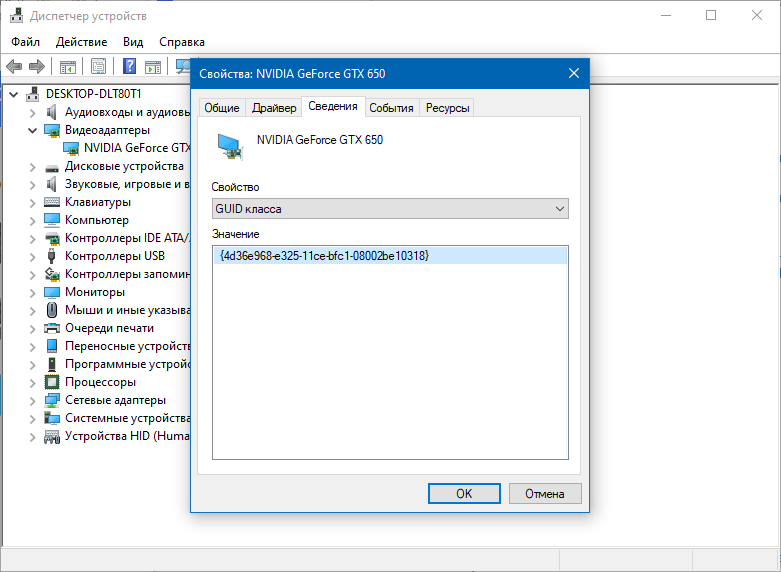Image resolution: width=781 pixels, height=572 pixels.
Task: Switch to the Ресурсы tab
Action: pos(447,108)
